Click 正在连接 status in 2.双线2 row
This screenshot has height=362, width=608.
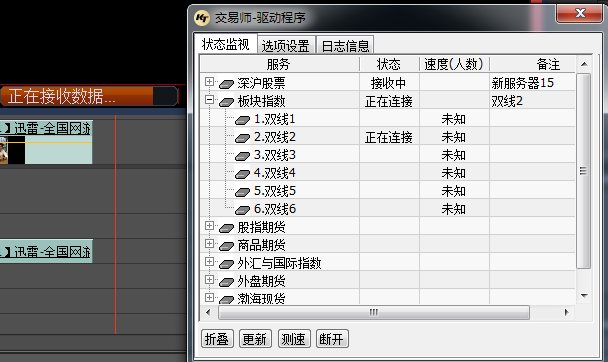pos(389,137)
